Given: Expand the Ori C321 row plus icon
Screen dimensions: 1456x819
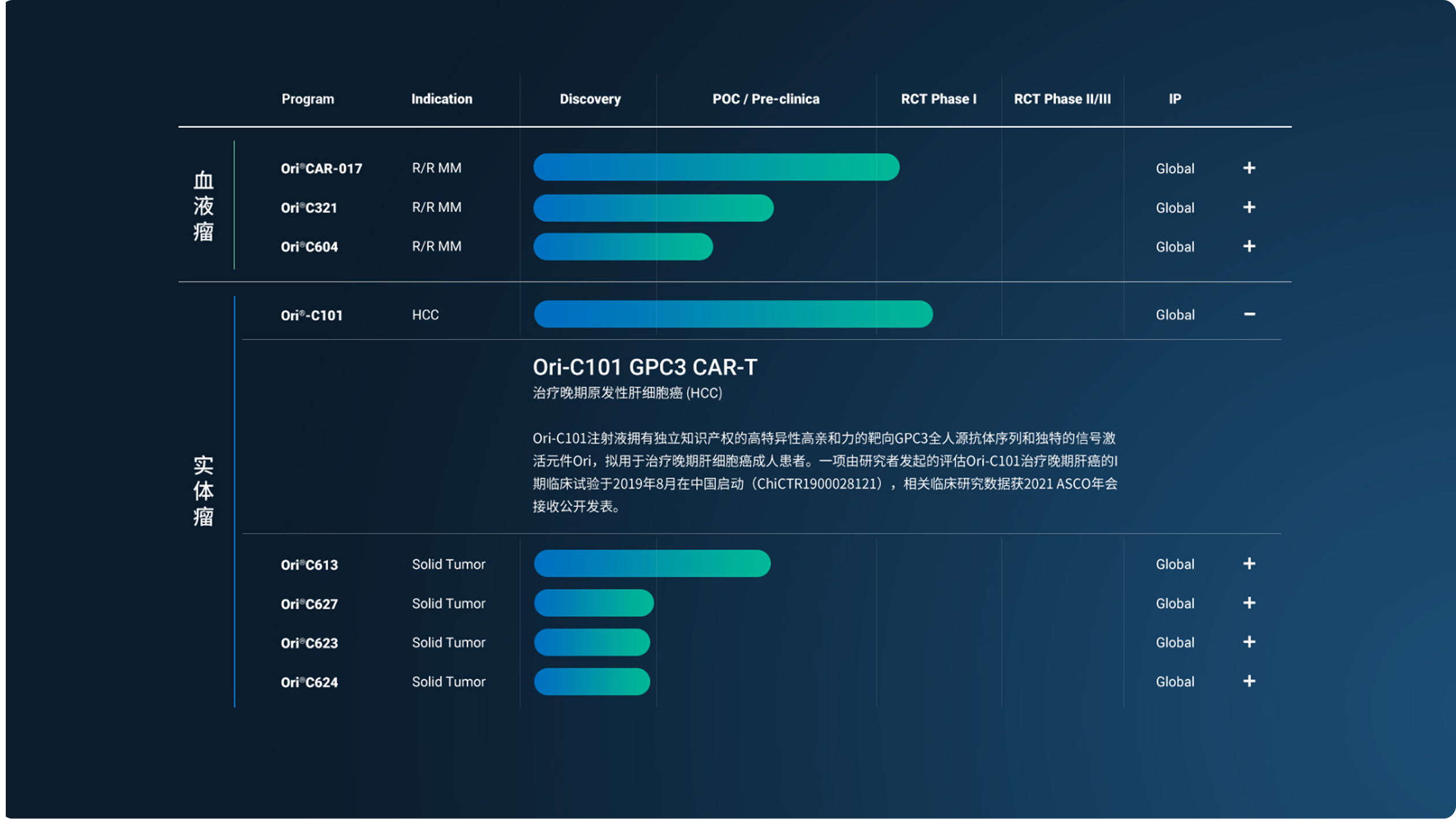Looking at the screenshot, I should pyautogui.click(x=1249, y=207).
